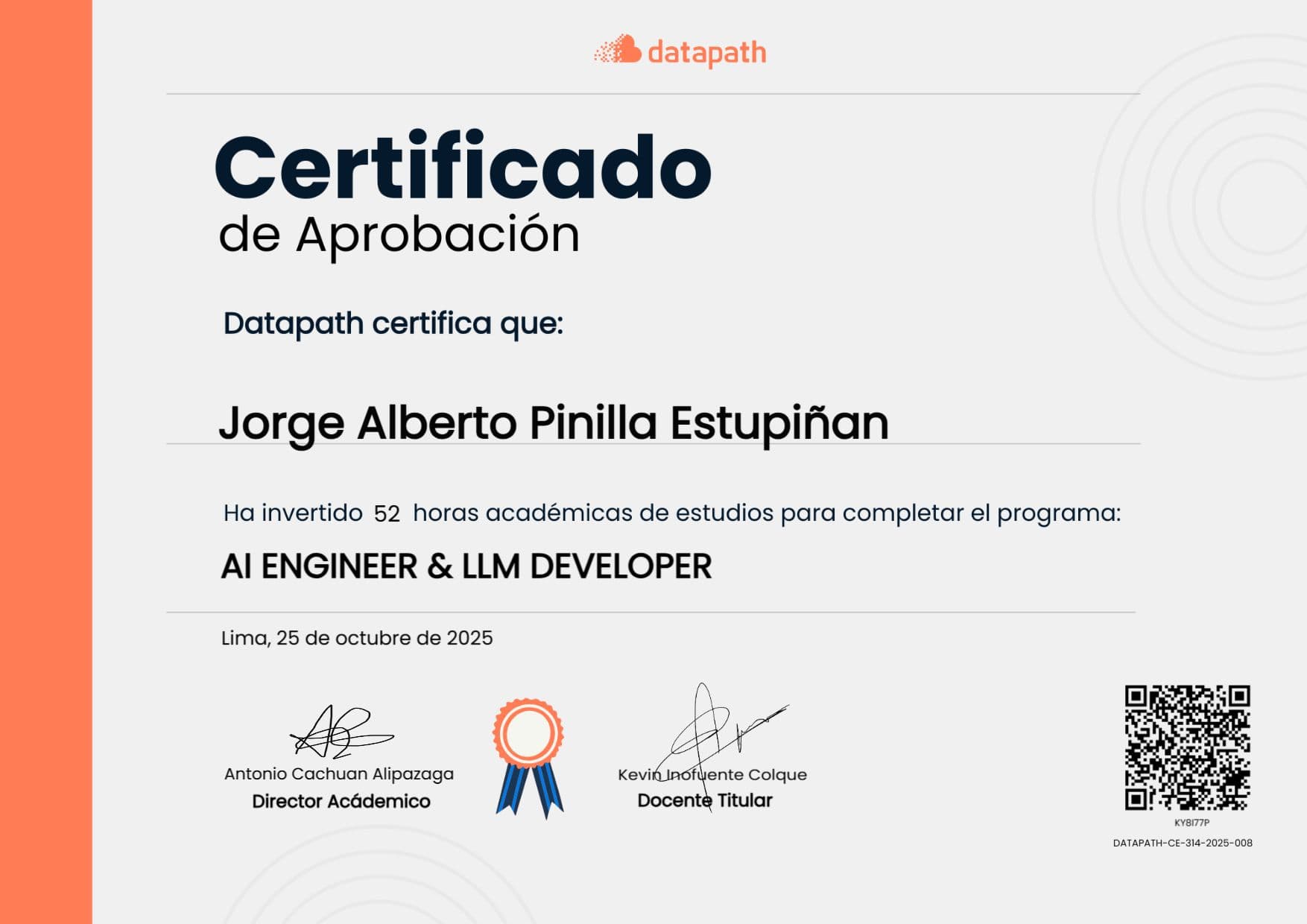This screenshot has width=1307, height=924.
Task: Select the name Jorge Alberto Pinilla Estupiñan
Action: point(553,423)
